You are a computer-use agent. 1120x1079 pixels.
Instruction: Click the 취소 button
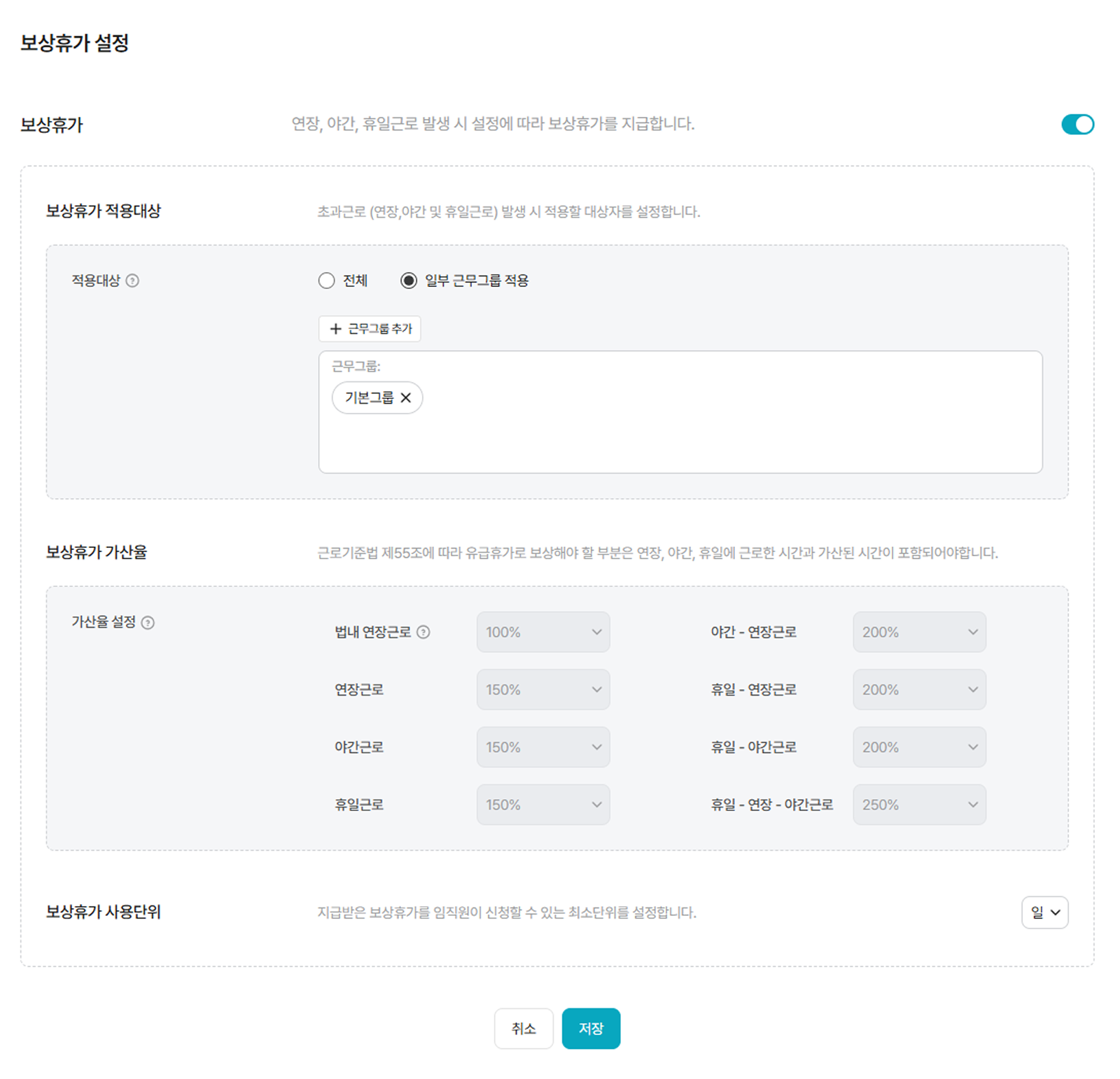[x=524, y=1029]
